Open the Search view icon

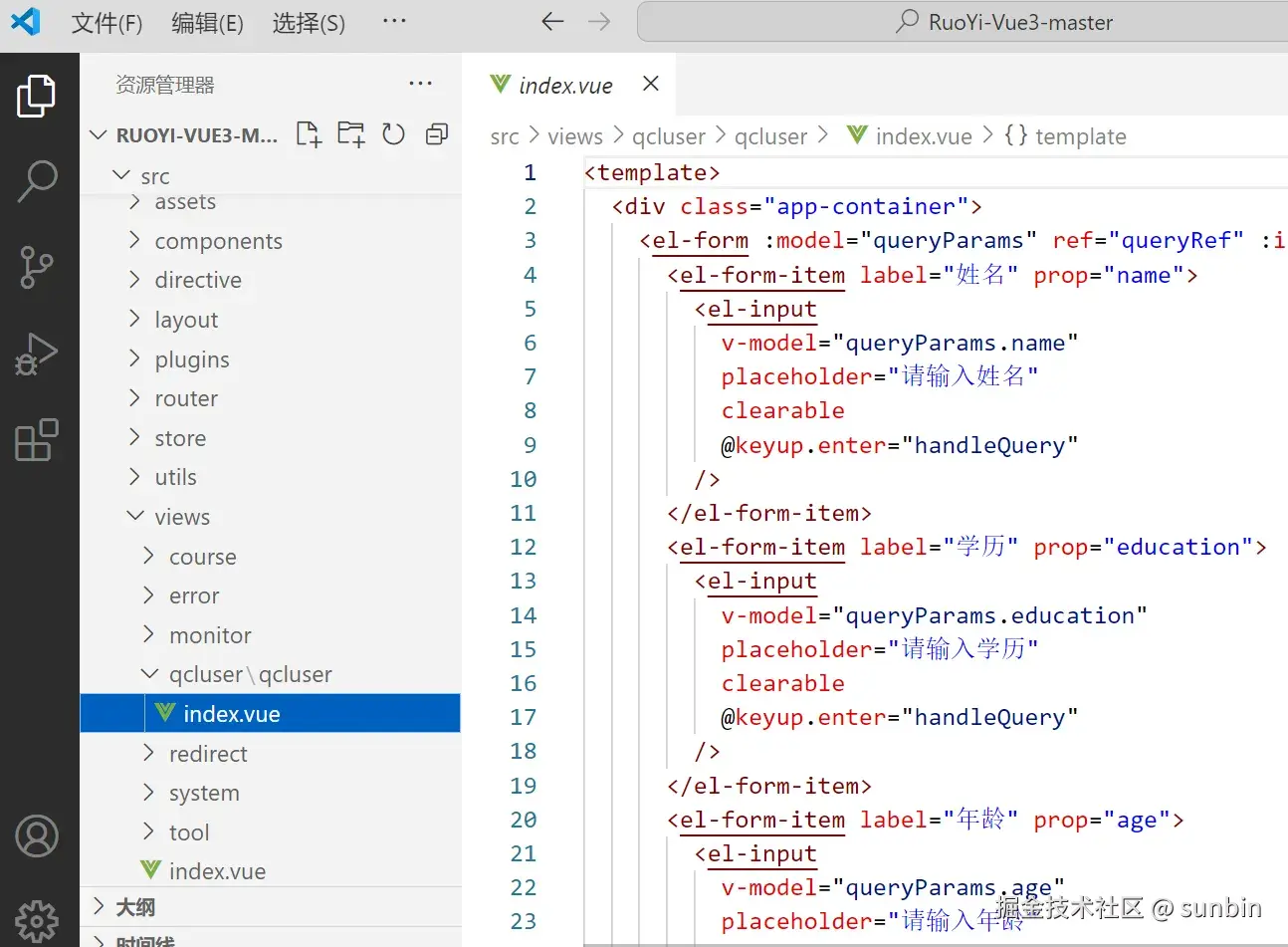(37, 181)
